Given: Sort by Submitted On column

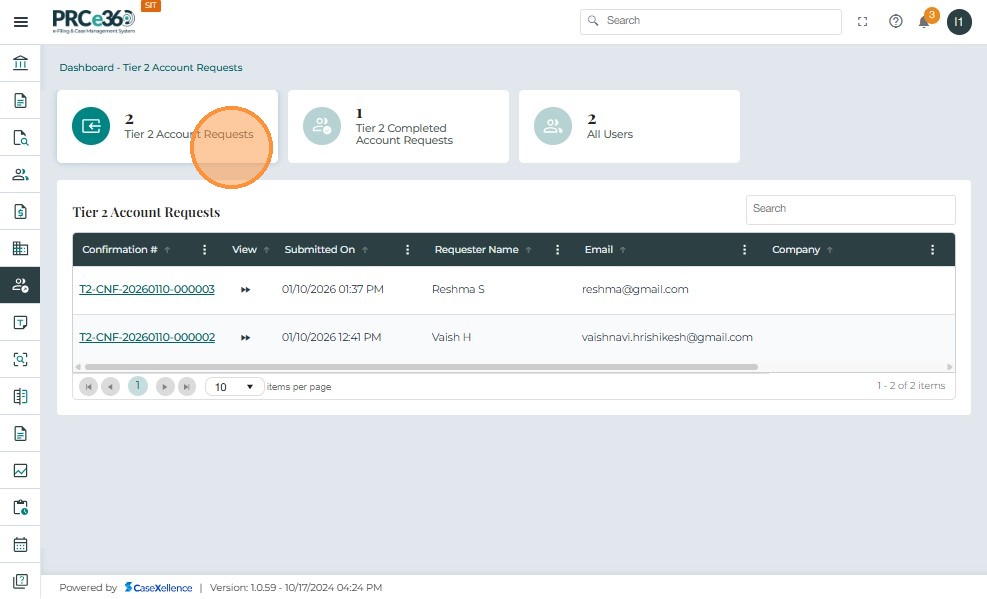Looking at the screenshot, I should point(320,250).
